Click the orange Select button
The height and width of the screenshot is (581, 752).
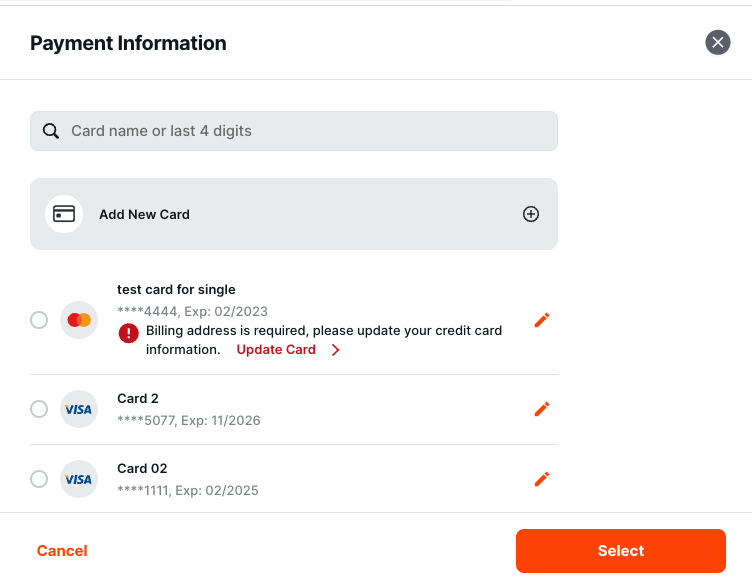click(x=621, y=551)
